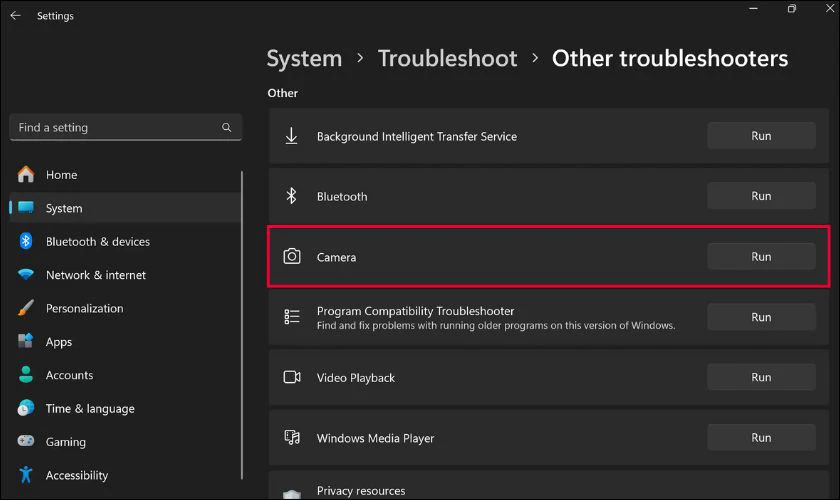Image resolution: width=840 pixels, height=500 pixels.
Task: Go to System in the breadcrumb
Action: click(x=304, y=58)
